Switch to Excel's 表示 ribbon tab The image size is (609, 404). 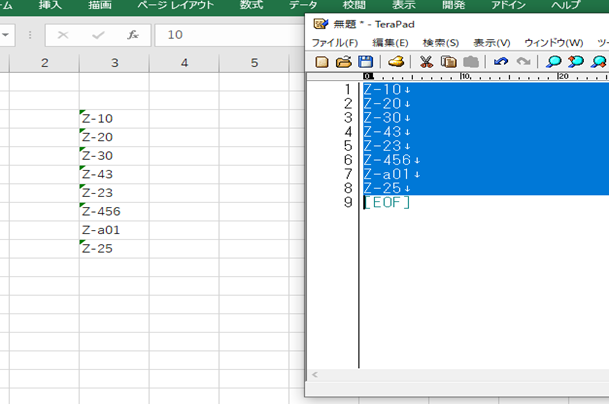tap(404, 5)
